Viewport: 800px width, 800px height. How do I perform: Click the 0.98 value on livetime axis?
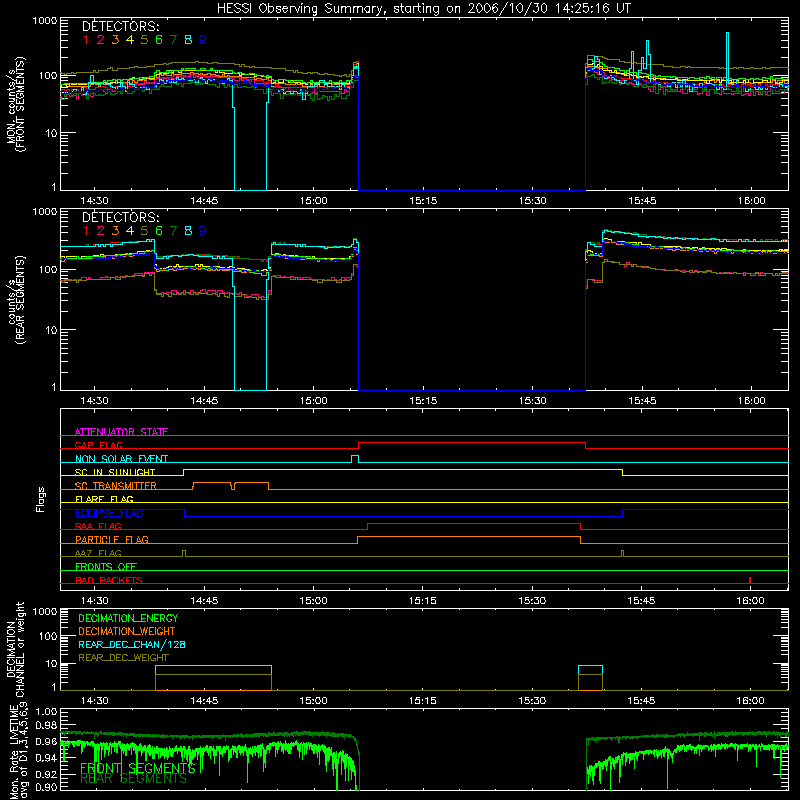[x=47, y=725]
